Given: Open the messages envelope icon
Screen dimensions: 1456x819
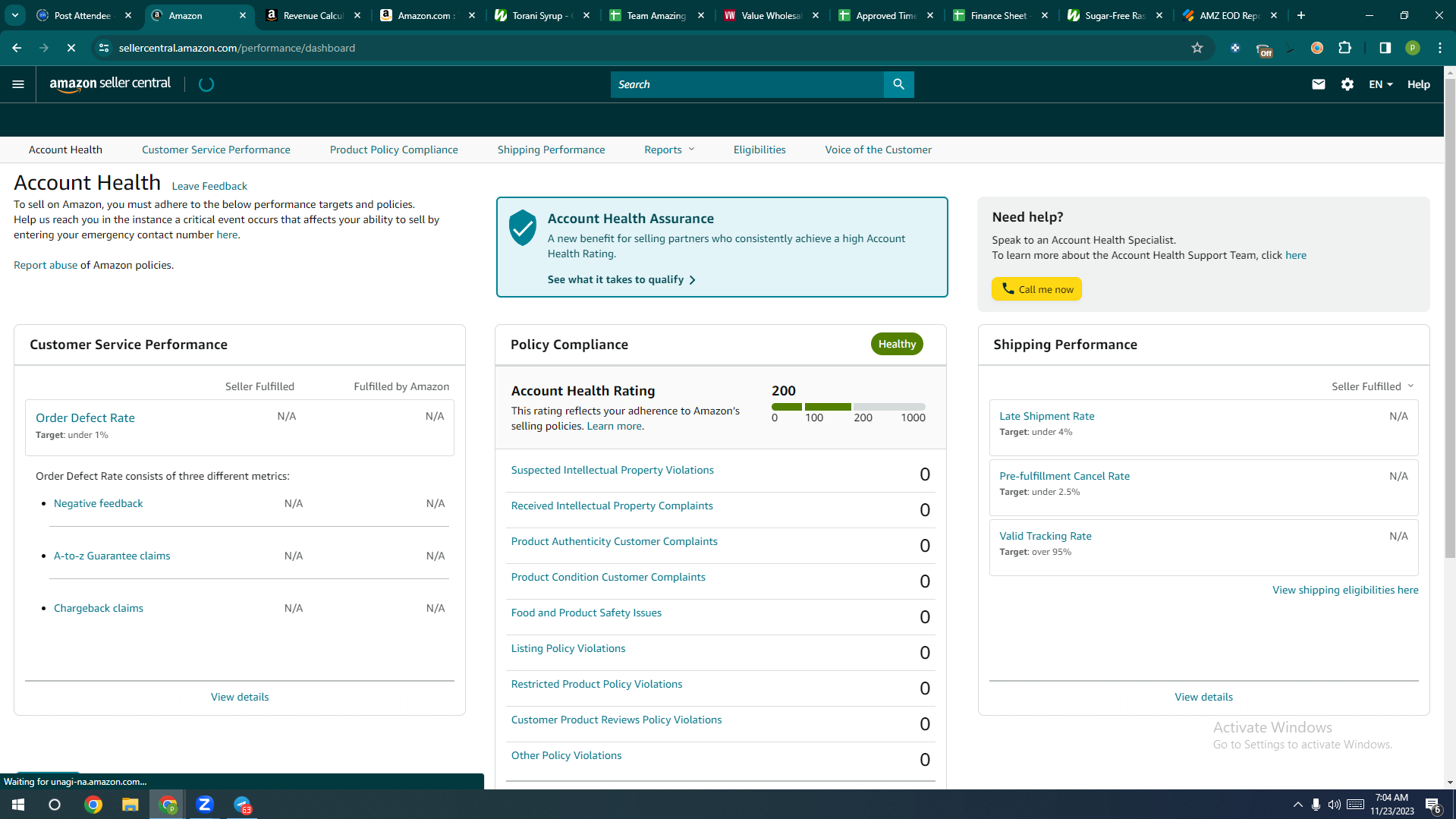Looking at the screenshot, I should coord(1319,84).
